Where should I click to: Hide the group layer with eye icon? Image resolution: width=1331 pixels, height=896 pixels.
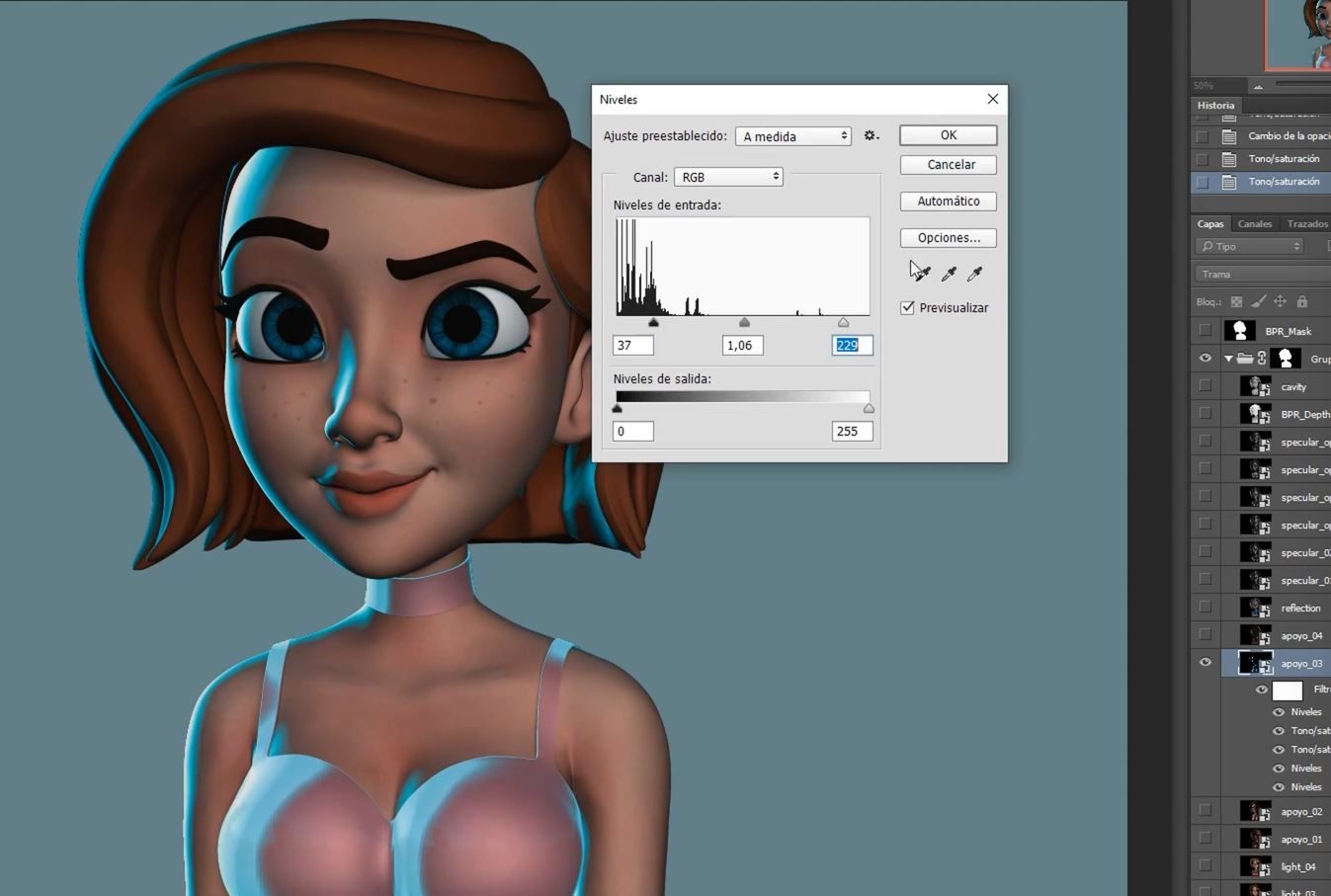(x=1205, y=359)
